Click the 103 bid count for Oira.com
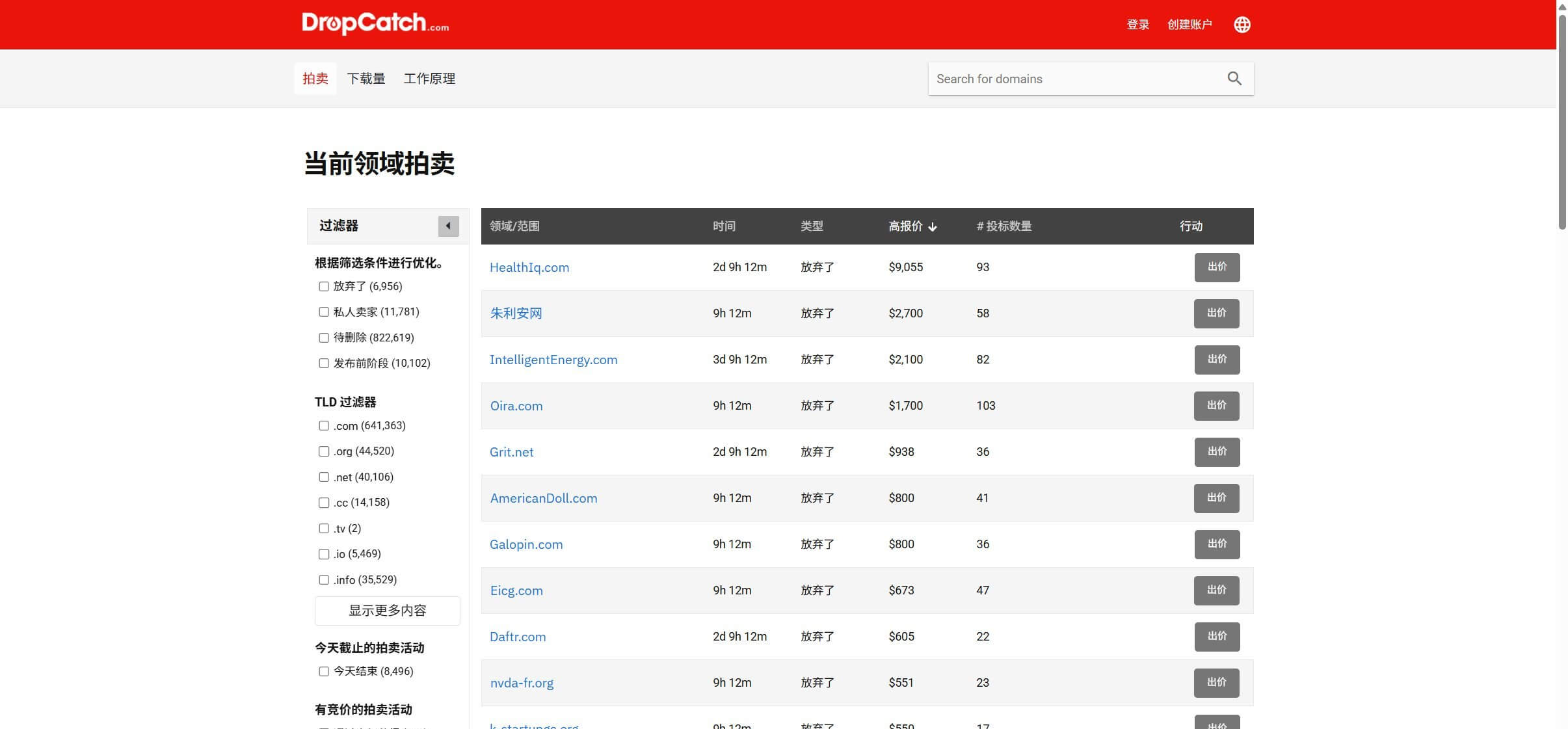Image resolution: width=1568 pixels, height=729 pixels. (x=986, y=406)
